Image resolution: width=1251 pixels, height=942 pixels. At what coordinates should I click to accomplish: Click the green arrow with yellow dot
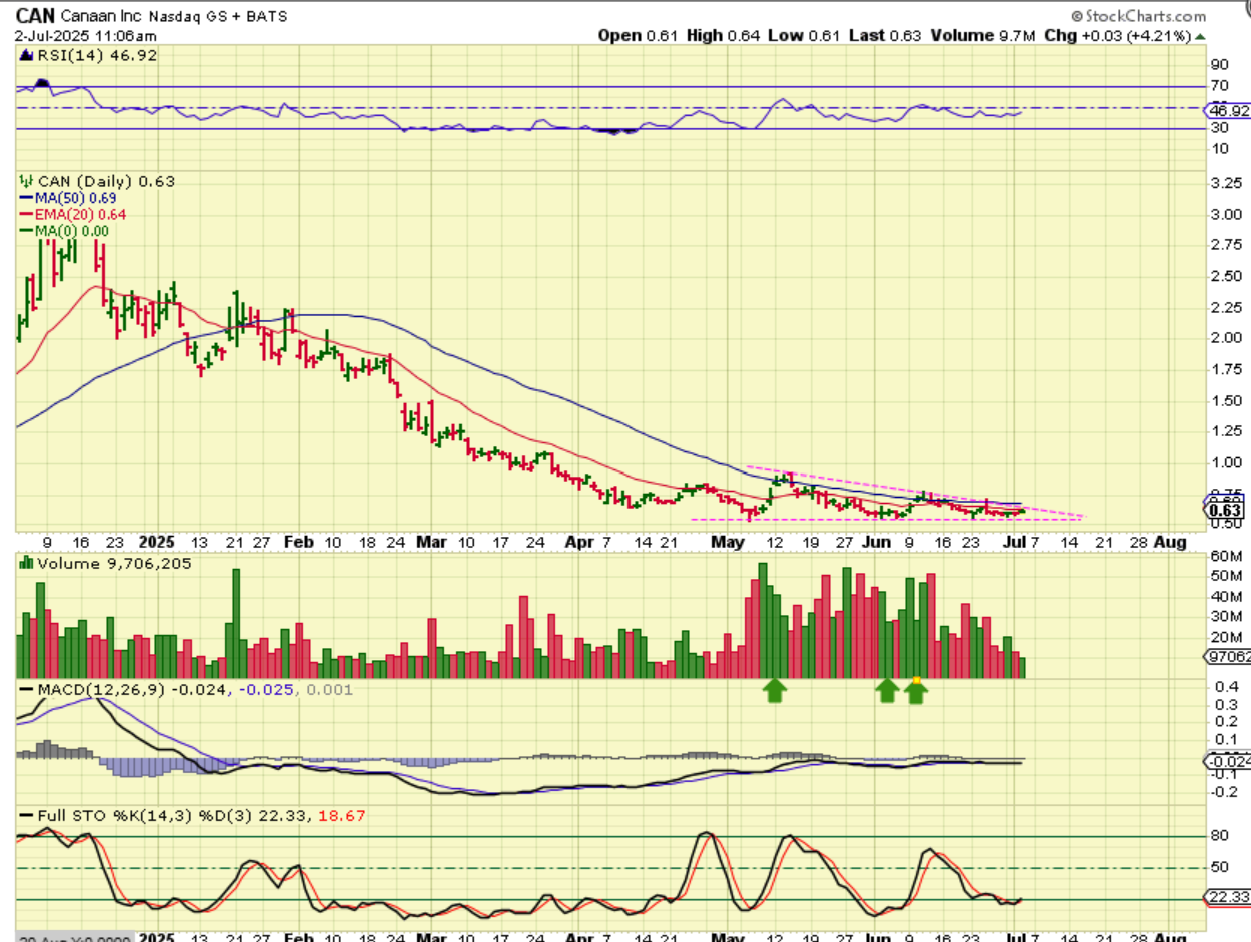[x=915, y=690]
